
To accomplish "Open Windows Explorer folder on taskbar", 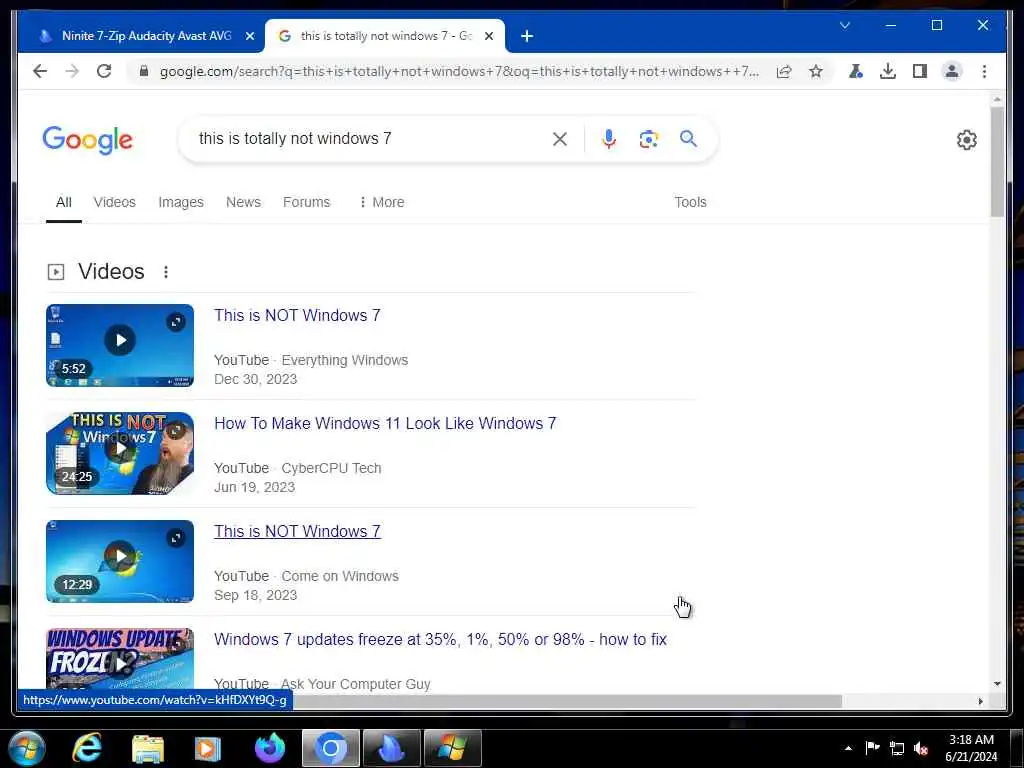I will click(148, 748).
